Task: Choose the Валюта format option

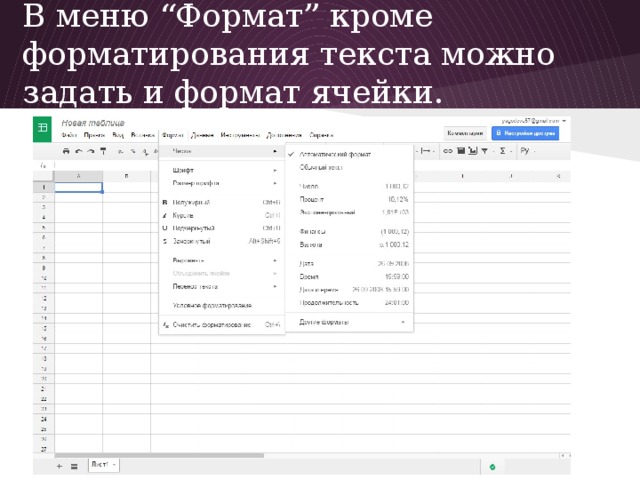Action: tap(349, 244)
